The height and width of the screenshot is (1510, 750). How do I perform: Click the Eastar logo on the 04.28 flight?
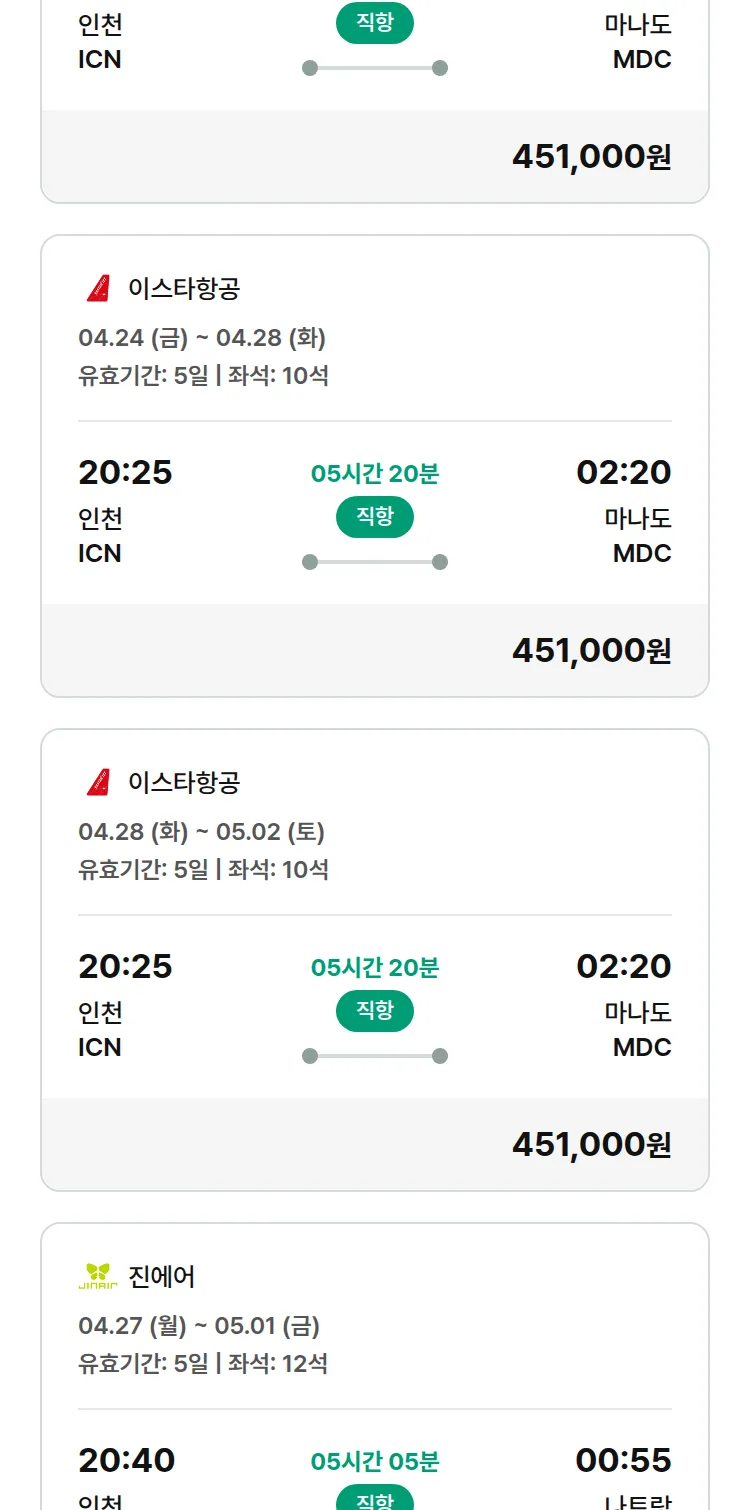(98, 782)
